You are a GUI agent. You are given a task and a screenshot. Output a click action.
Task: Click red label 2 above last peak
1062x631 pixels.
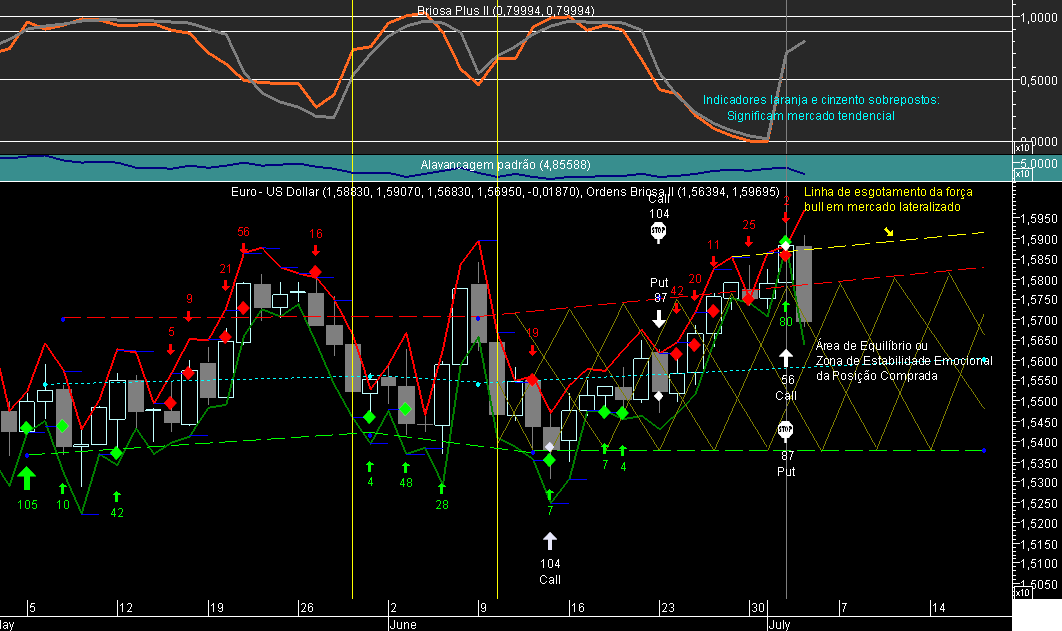(x=786, y=201)
